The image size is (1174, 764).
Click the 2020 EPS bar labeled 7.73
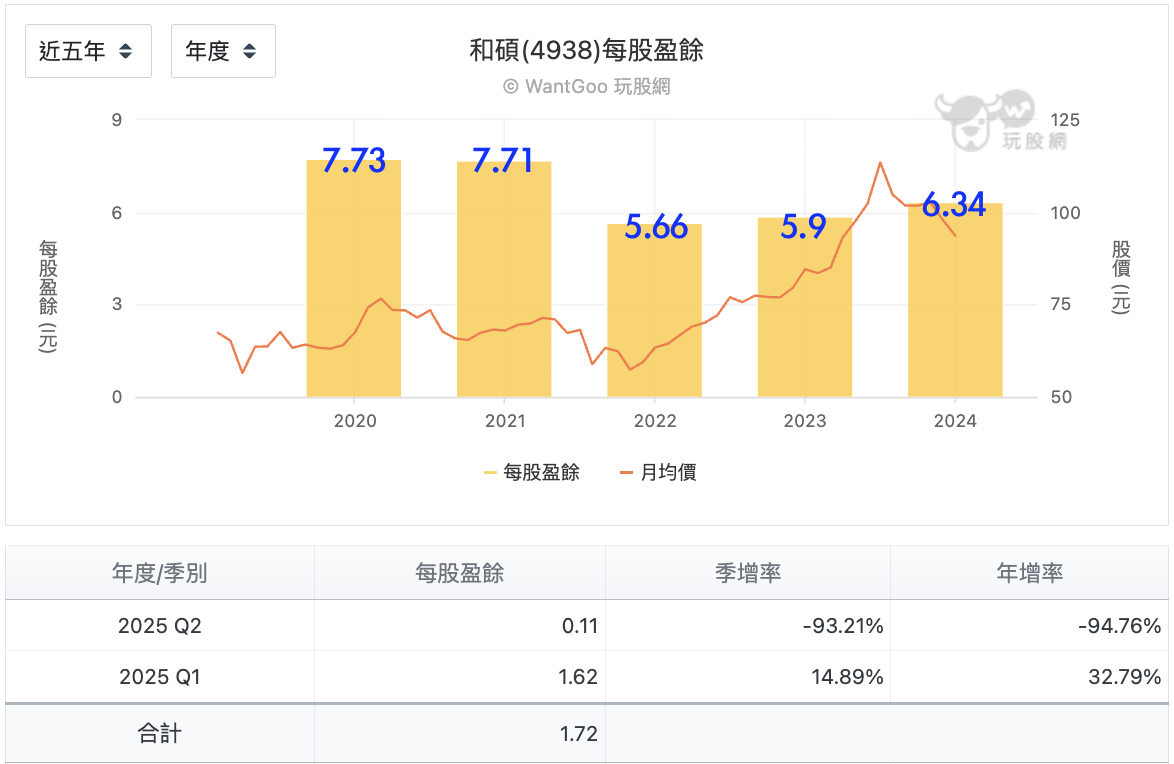[x=353, y=279]
